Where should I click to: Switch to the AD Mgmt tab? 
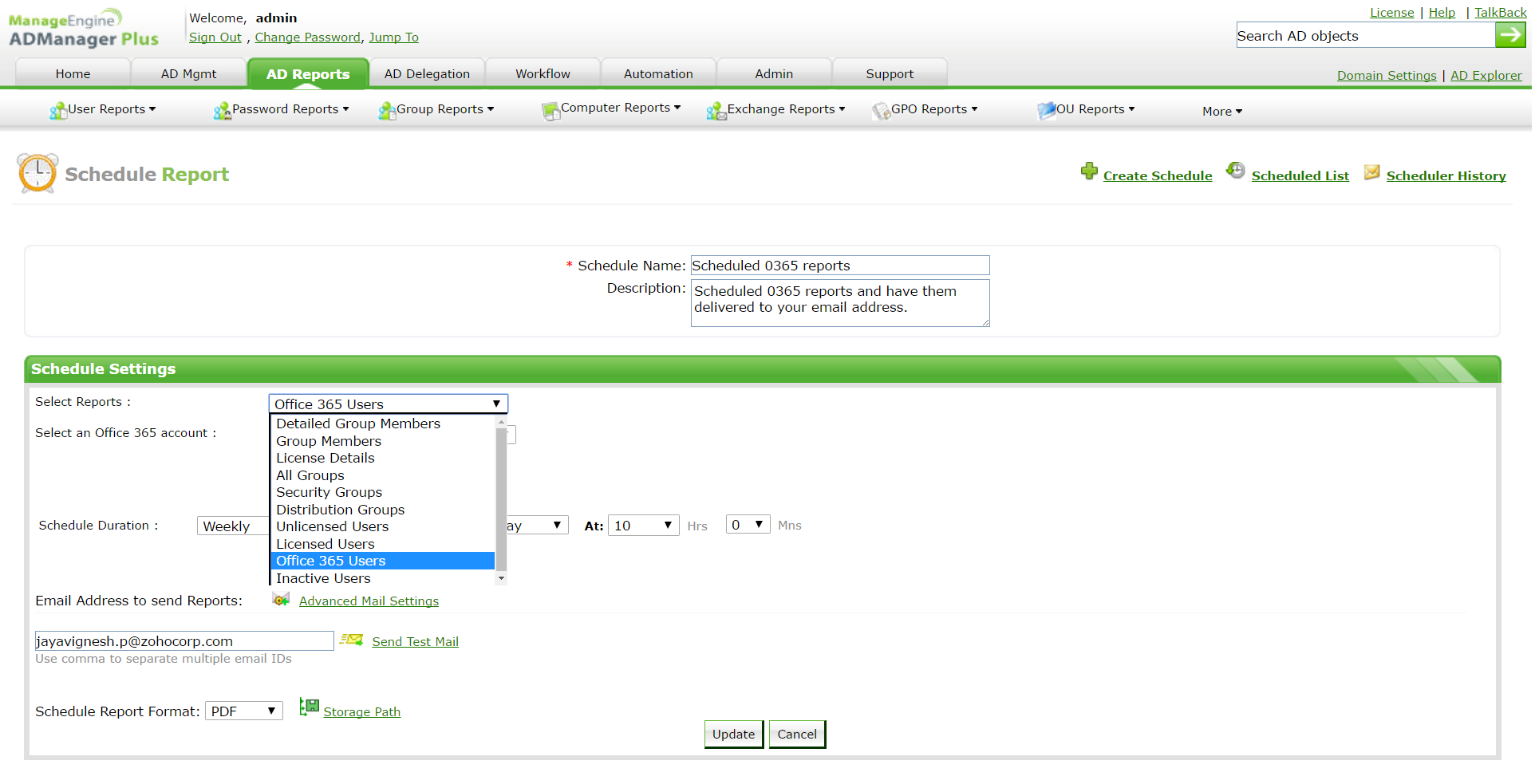(x=188, y=74)
